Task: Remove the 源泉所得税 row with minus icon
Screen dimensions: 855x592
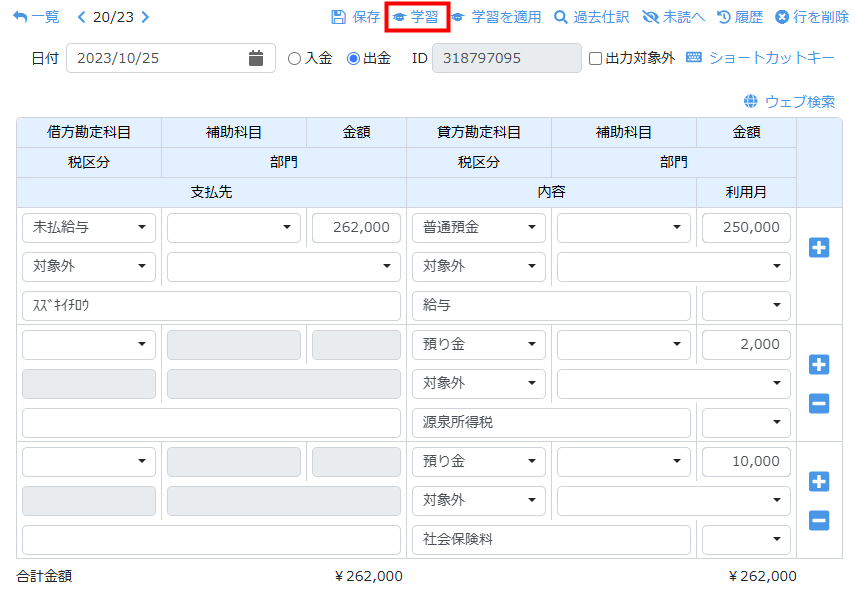Action: pyautogui.click(x=818, y=403)
